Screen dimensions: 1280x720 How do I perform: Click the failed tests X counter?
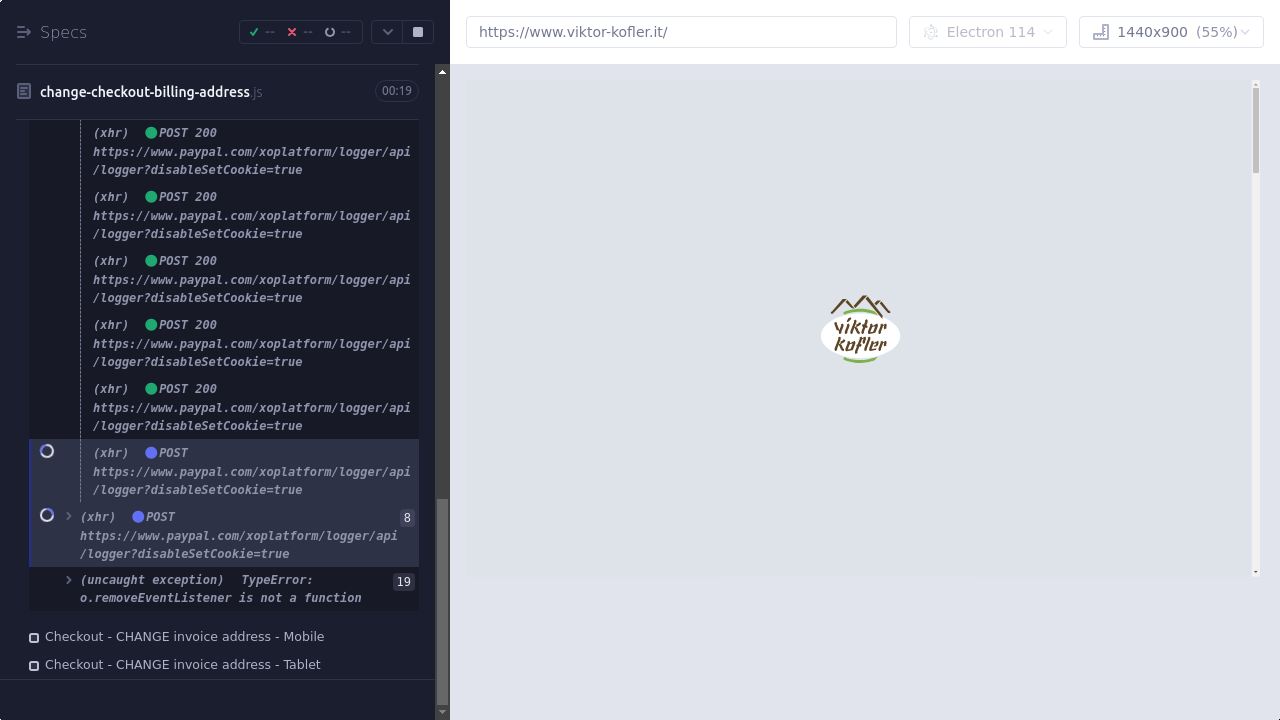tap(300, 32)
